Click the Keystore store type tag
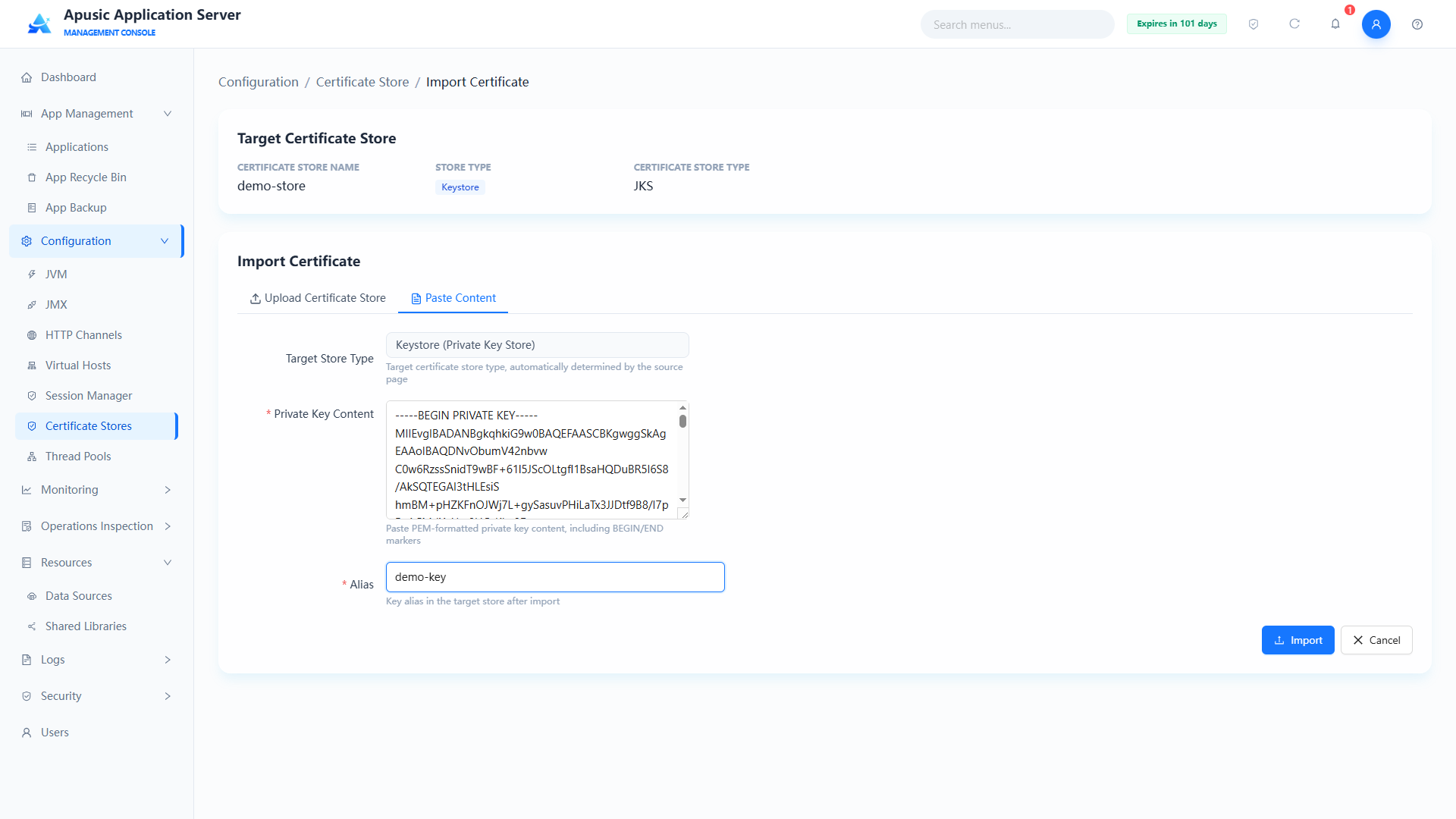This screenshot has width=1456, height=819. coord(460,187)
